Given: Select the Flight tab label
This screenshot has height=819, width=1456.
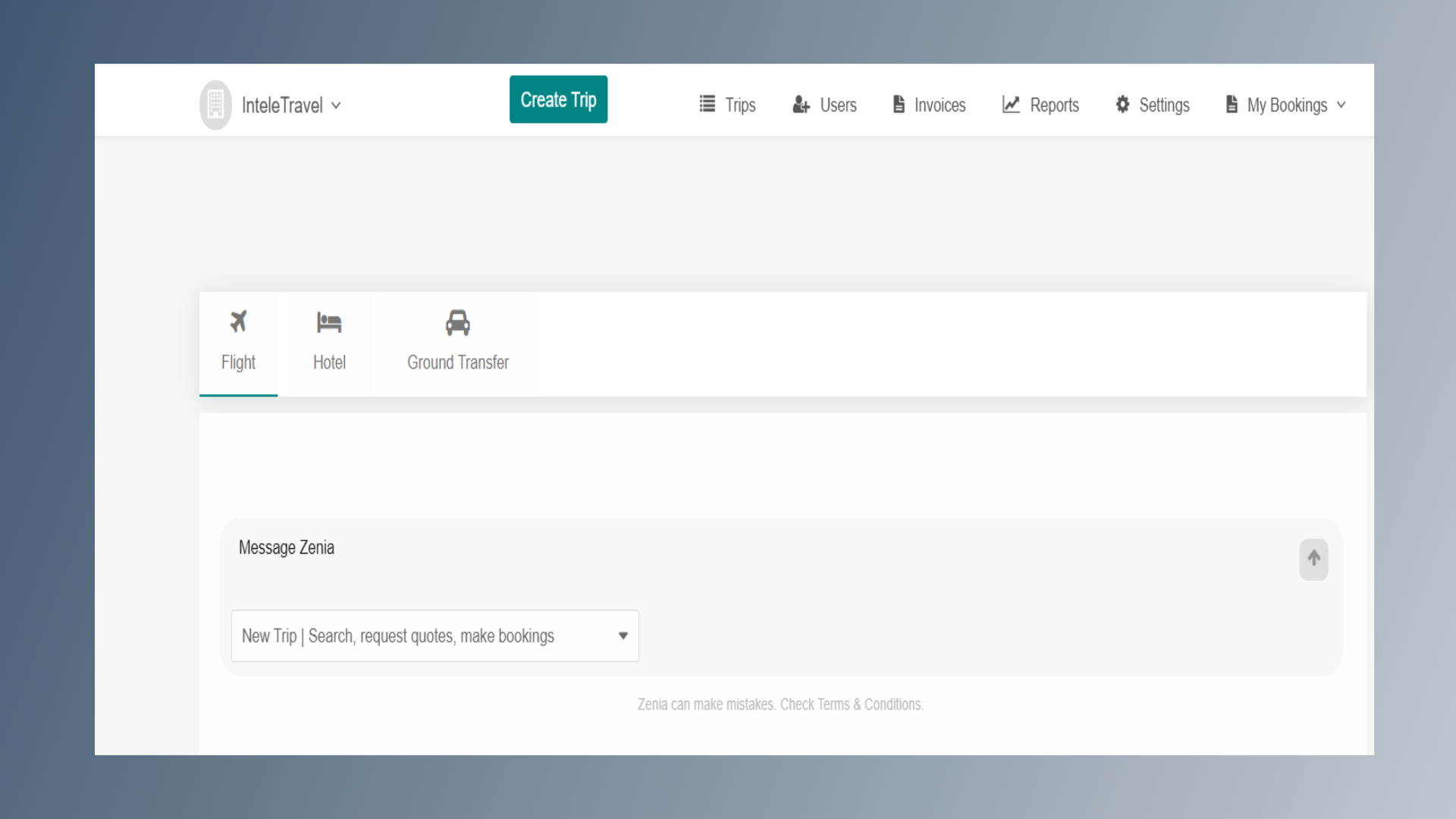Looking at the screenshot, I should point(238,362).
